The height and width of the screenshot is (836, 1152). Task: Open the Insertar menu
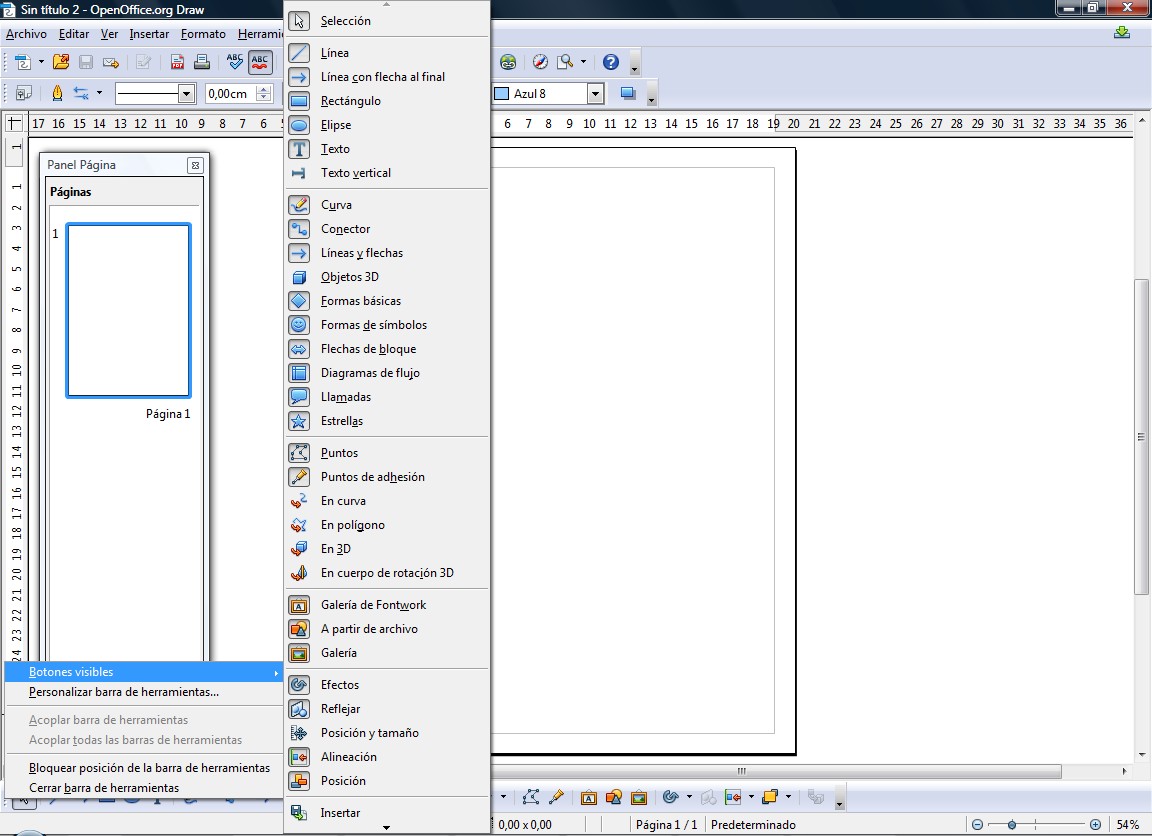coord(149,34)
